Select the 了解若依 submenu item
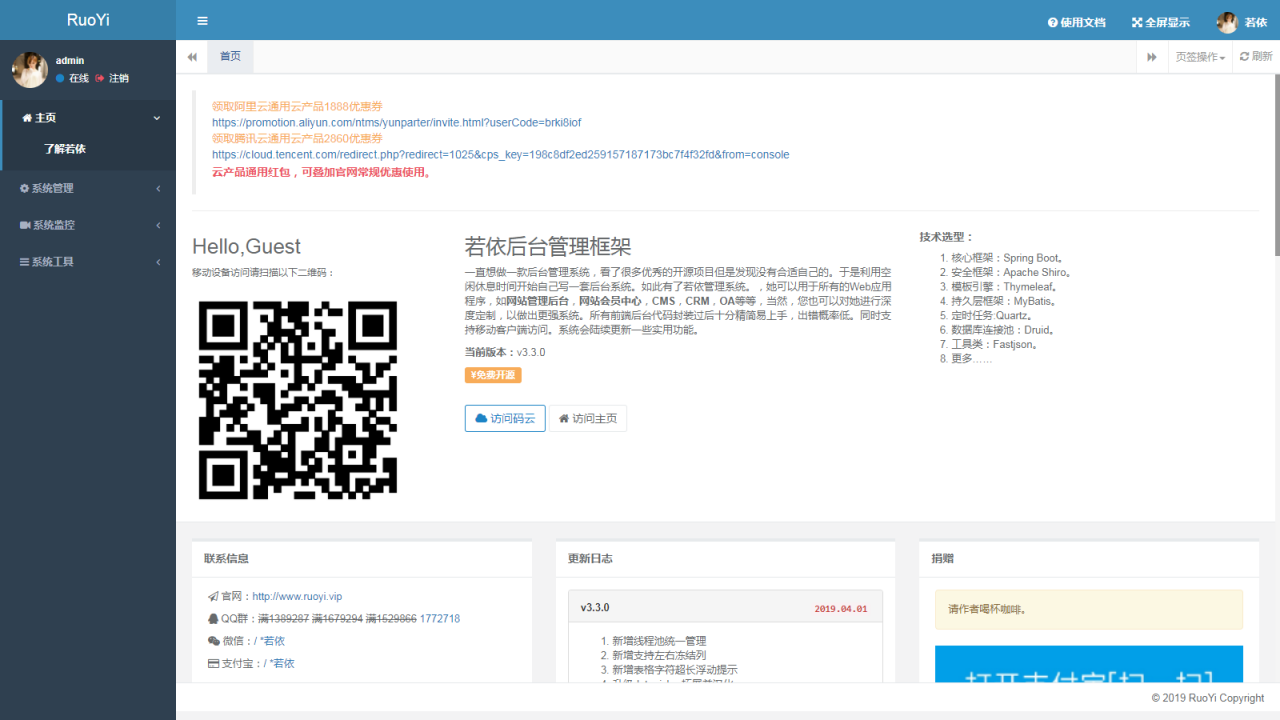This screenshot has height=720, width=1280. (x=65, y=149)
